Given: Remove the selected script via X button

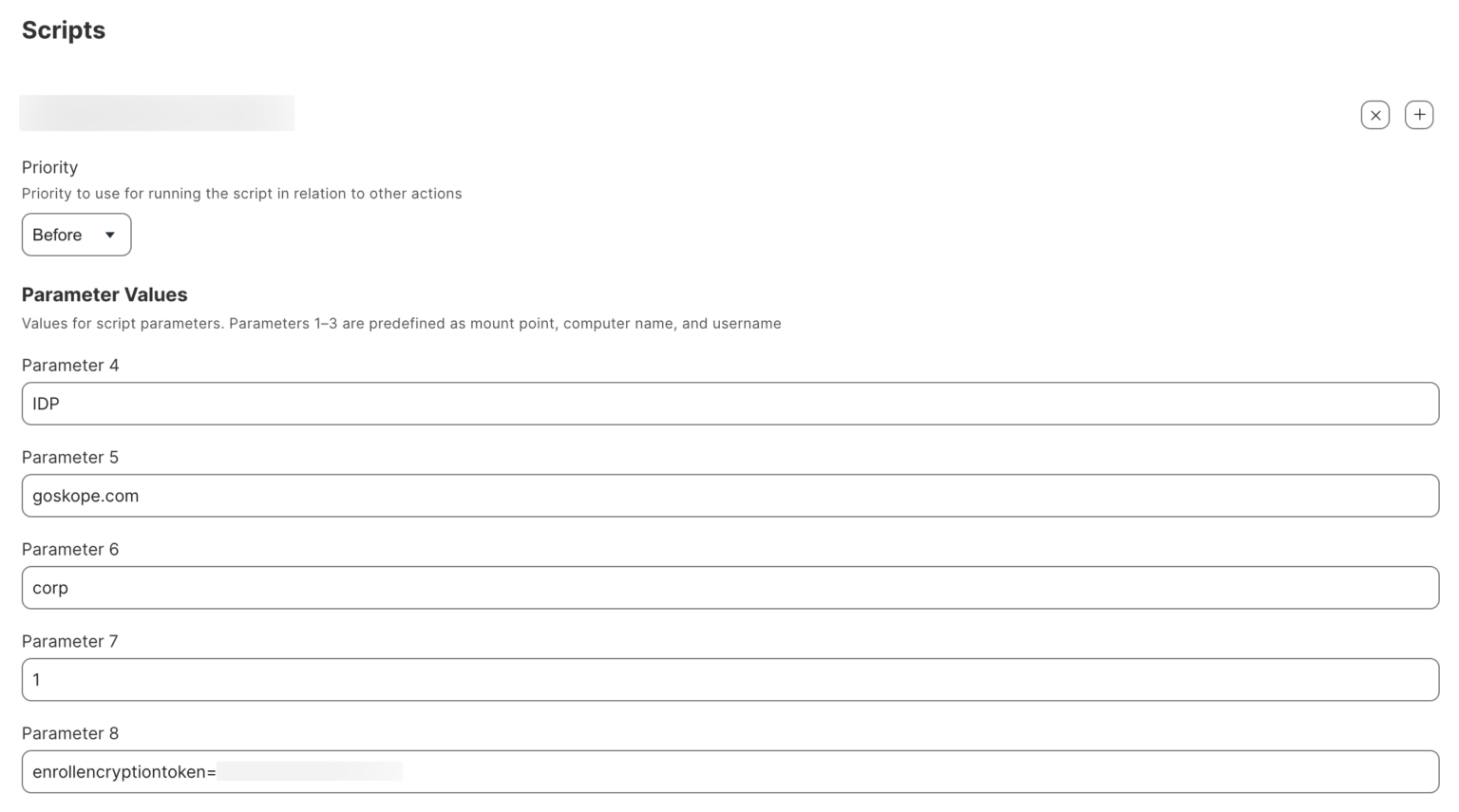Looking at the screenshot, I should pos(1374,114).
